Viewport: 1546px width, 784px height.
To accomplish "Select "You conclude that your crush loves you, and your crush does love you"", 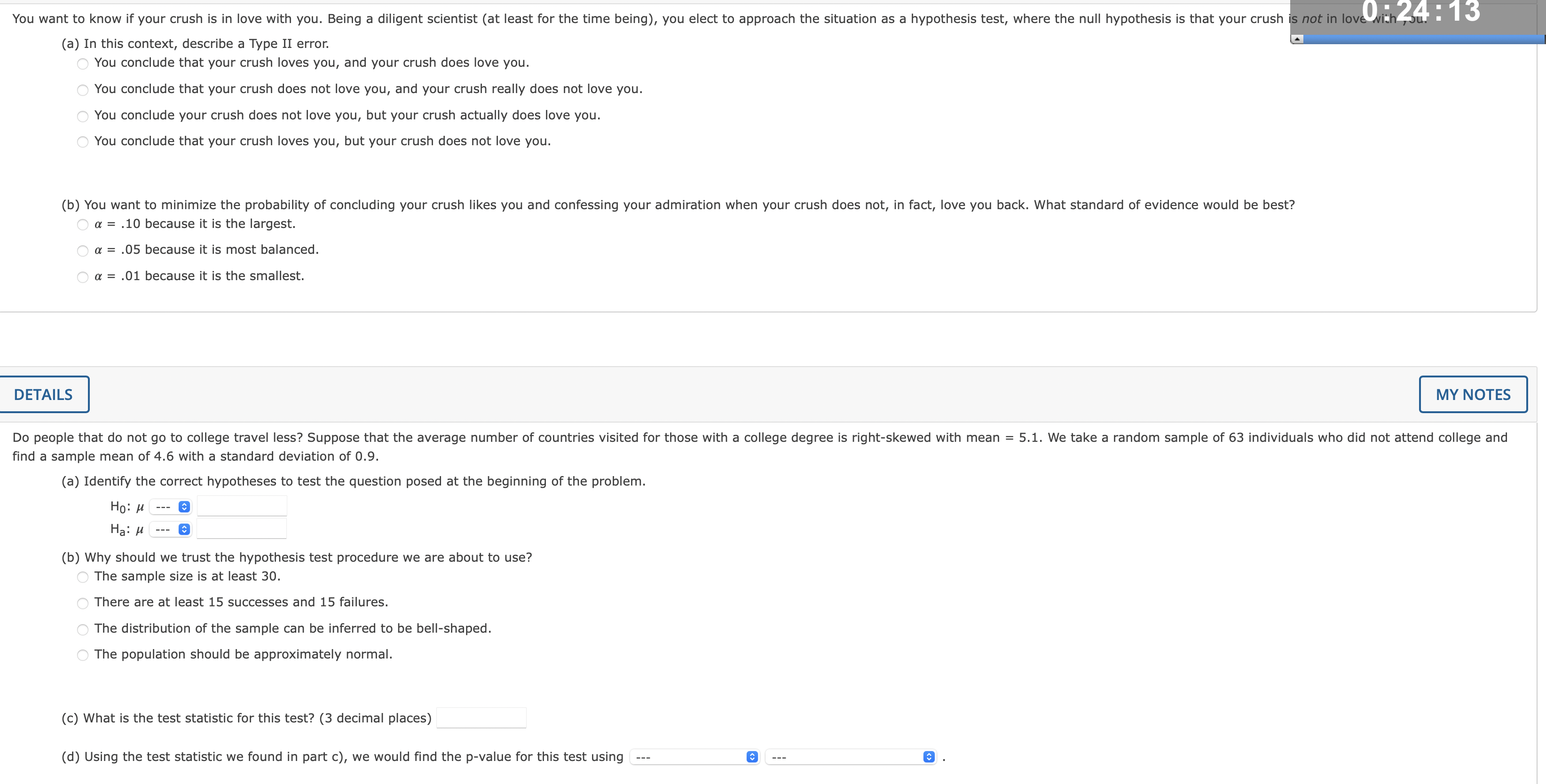I will point(82,63).
